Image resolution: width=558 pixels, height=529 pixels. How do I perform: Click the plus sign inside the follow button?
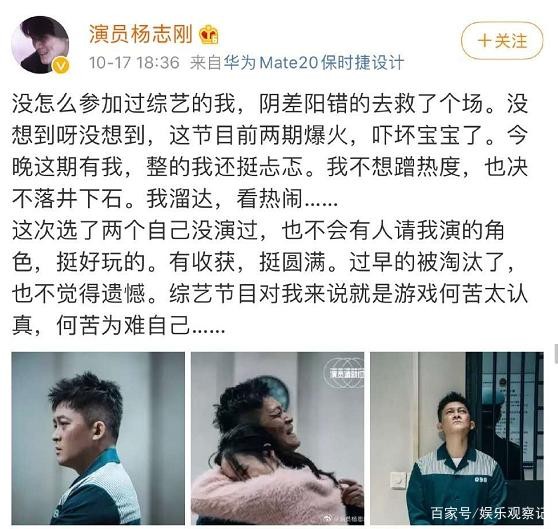484,41
